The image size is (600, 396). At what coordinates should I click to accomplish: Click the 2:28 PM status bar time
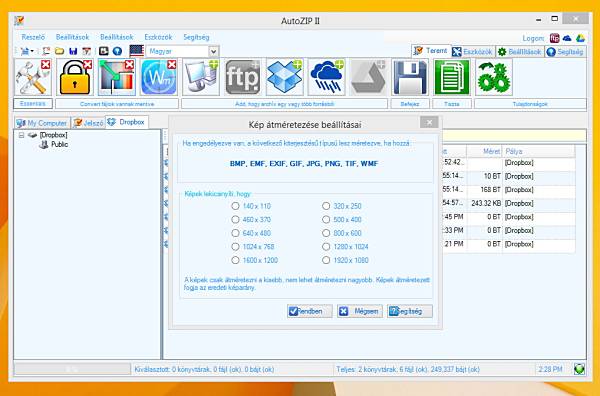(x=550, y=369)
